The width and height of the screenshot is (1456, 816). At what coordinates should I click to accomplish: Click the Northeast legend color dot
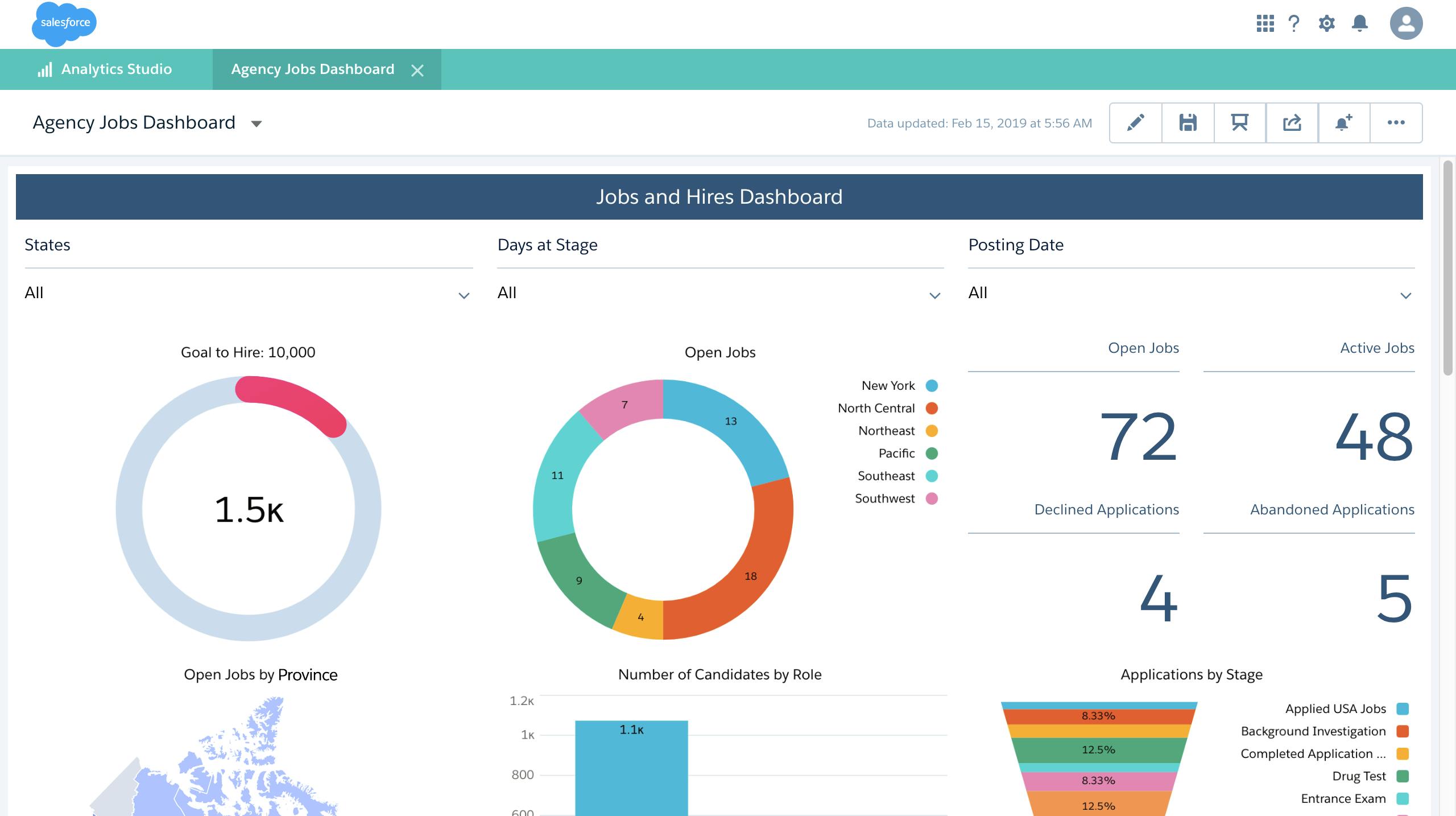coord(932,431)
